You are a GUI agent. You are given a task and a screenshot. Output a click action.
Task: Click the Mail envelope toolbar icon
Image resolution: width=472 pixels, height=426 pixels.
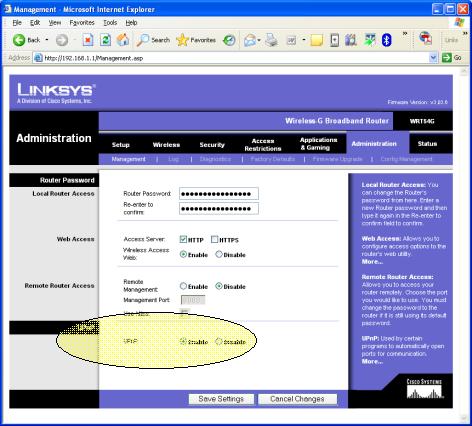point(250,40)
